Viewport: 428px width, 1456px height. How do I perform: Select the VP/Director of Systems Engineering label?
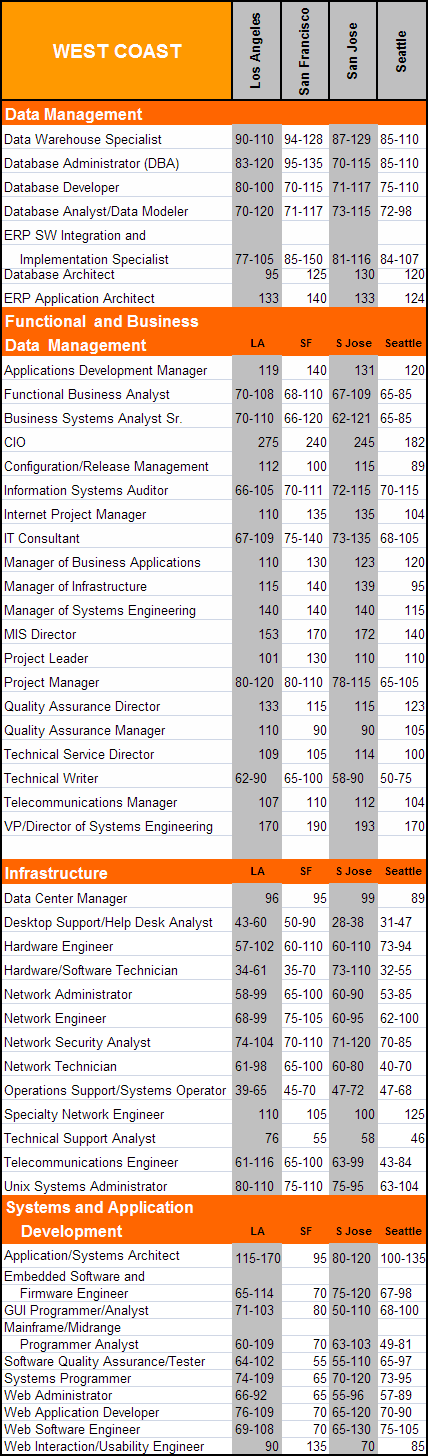(x=108, y=826)
